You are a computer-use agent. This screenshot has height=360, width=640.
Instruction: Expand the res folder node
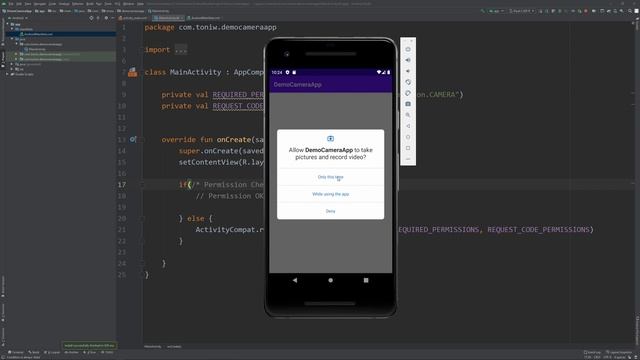click(x=11, y=69)
